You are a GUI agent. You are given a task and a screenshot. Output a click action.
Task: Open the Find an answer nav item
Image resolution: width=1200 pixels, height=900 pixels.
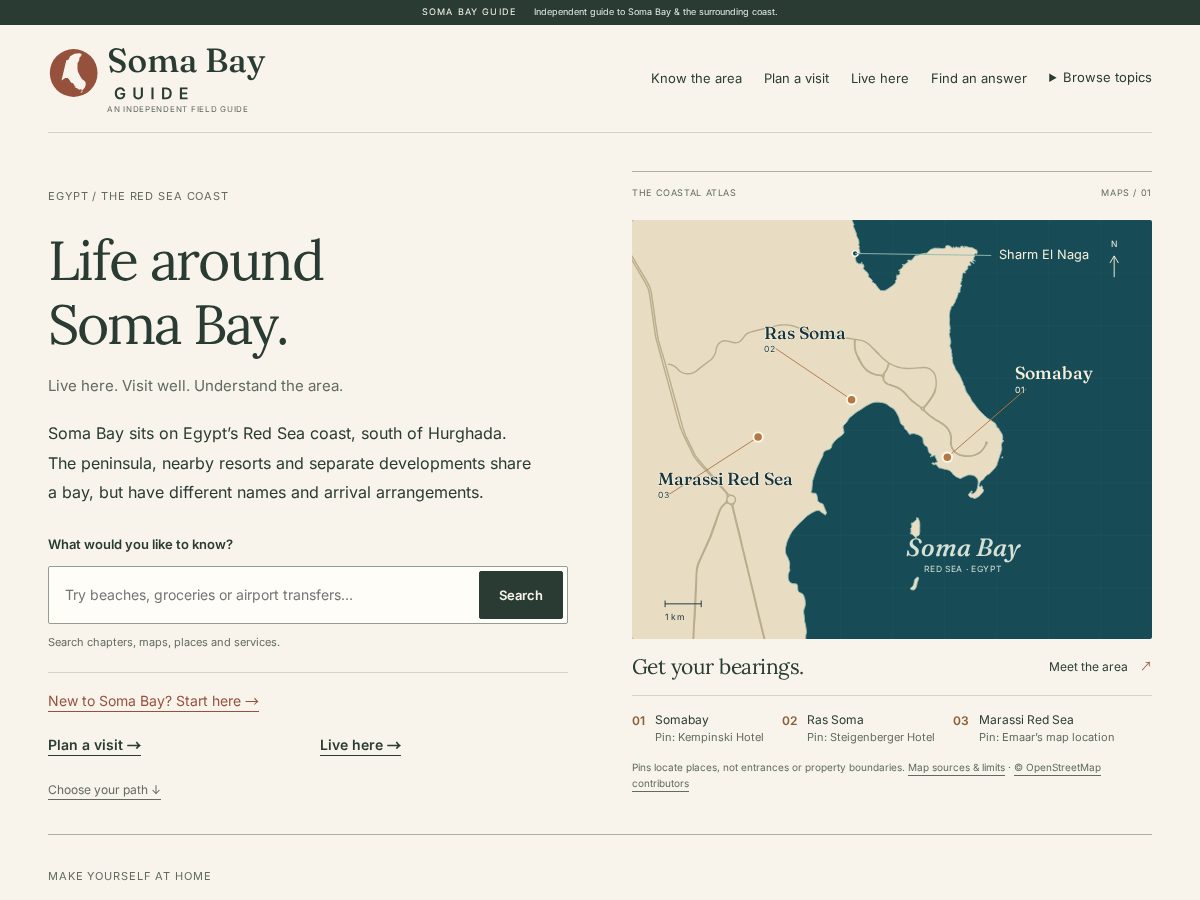[979, 79]
